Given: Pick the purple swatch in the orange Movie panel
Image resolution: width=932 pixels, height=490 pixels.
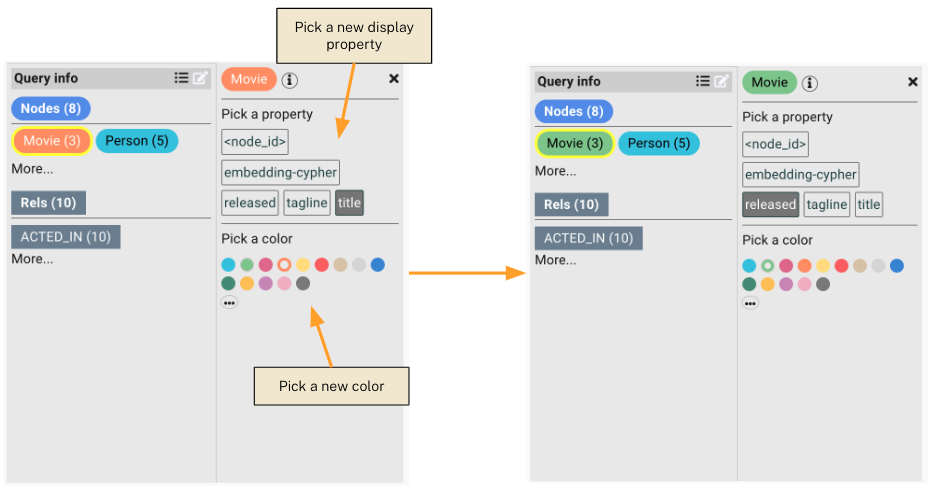Looking at the screenshot, I should click(x=266, y=284).
